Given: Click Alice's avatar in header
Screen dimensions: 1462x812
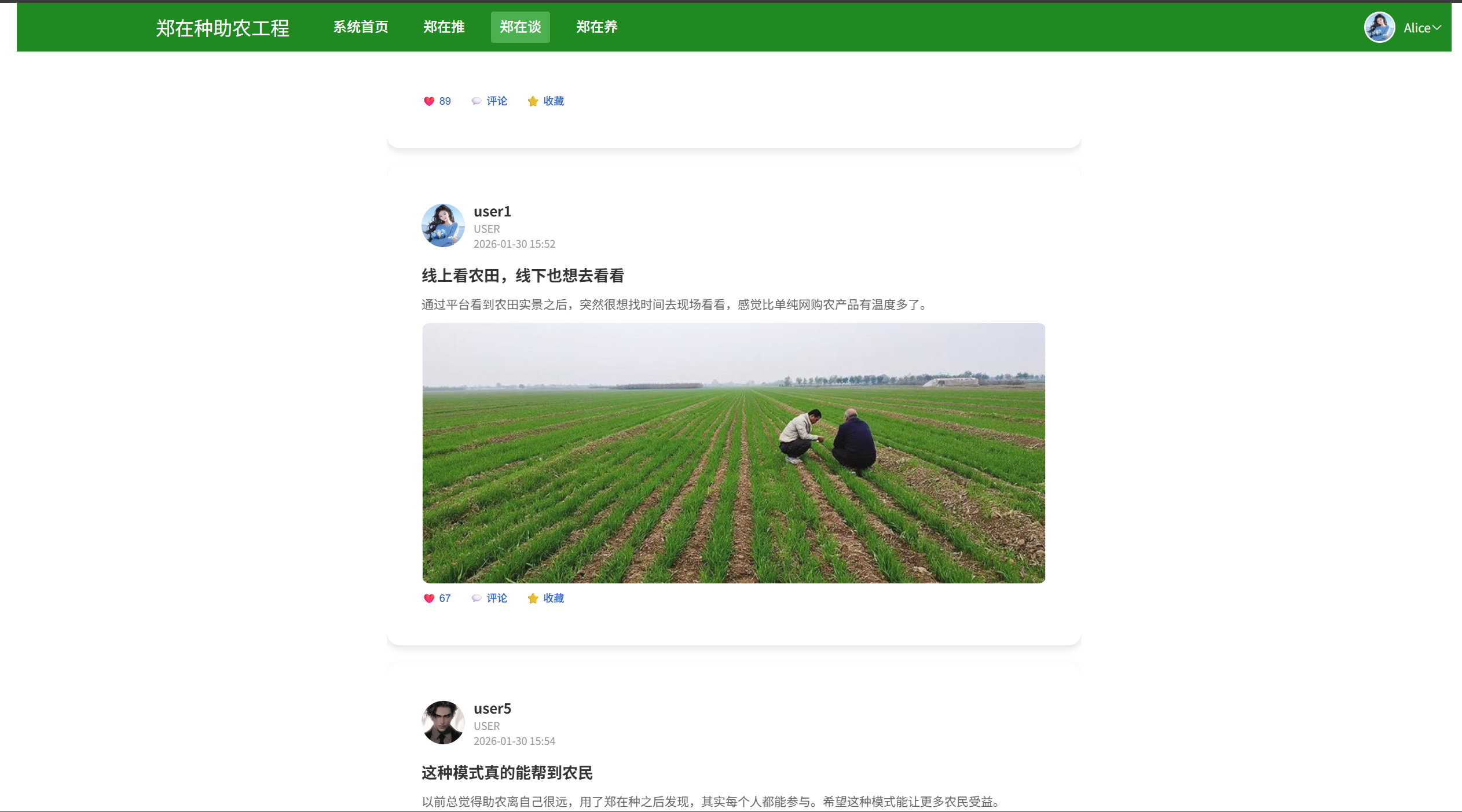Looking at the screenshot, I should (x=1379, y=27).
